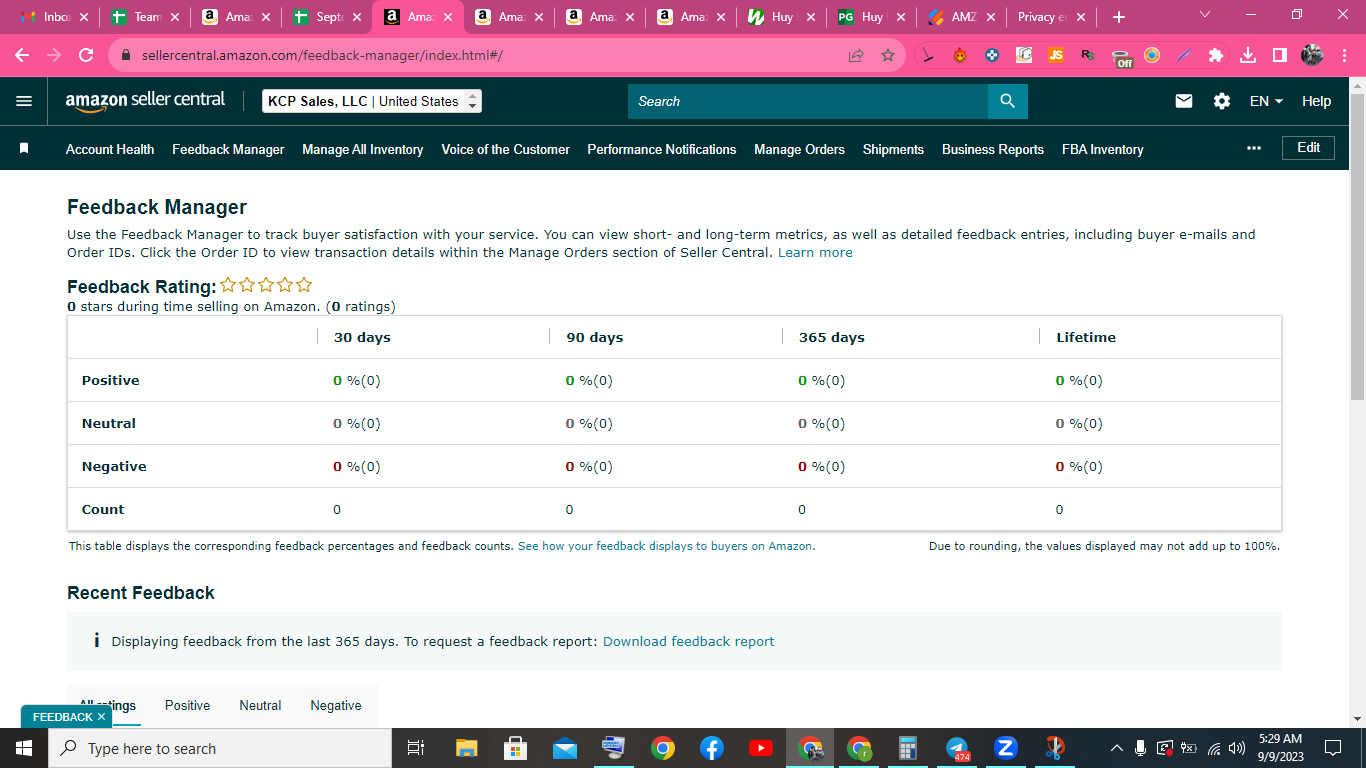
Task: Click the Seller Central search field
Action: (x=808, y=101)
